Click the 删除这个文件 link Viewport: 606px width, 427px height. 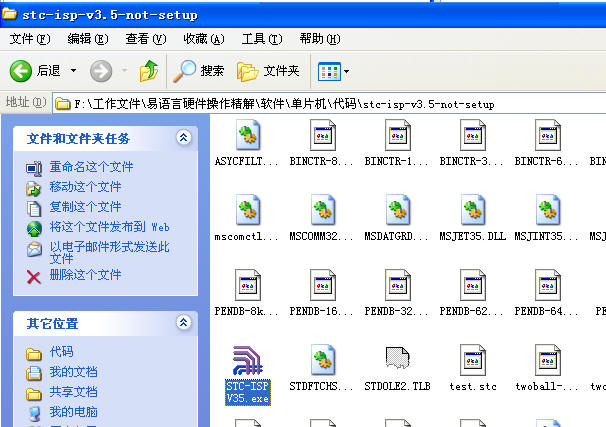pos(85,275)
